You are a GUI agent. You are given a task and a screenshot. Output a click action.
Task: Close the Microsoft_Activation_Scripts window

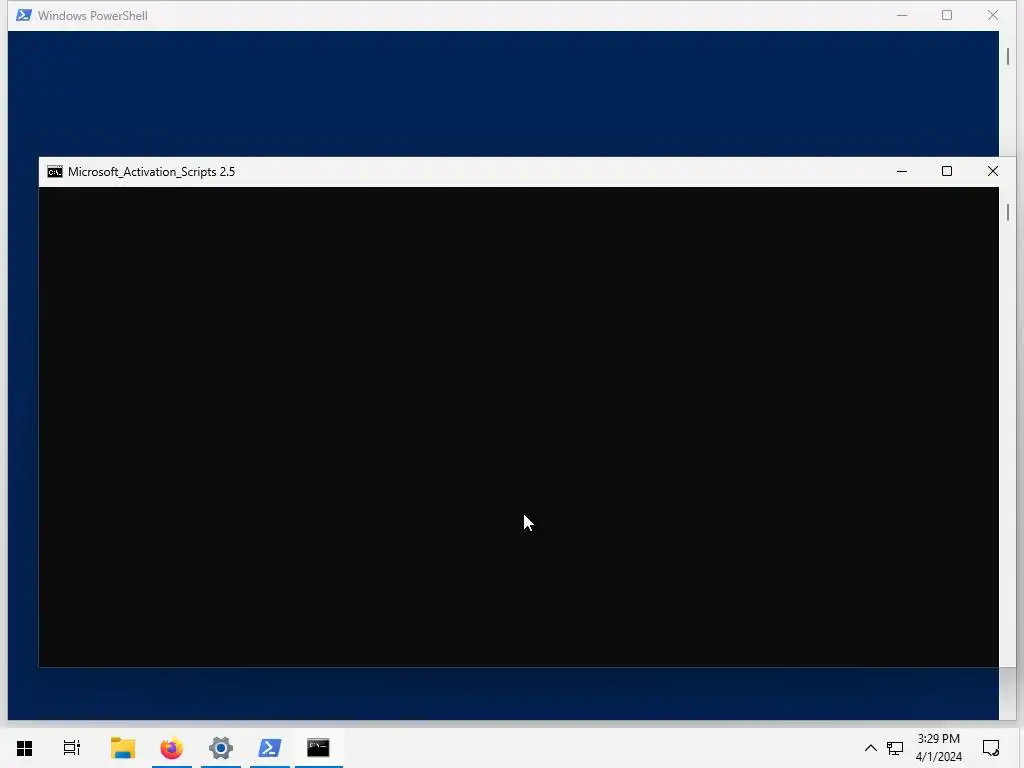coord(993,171)
